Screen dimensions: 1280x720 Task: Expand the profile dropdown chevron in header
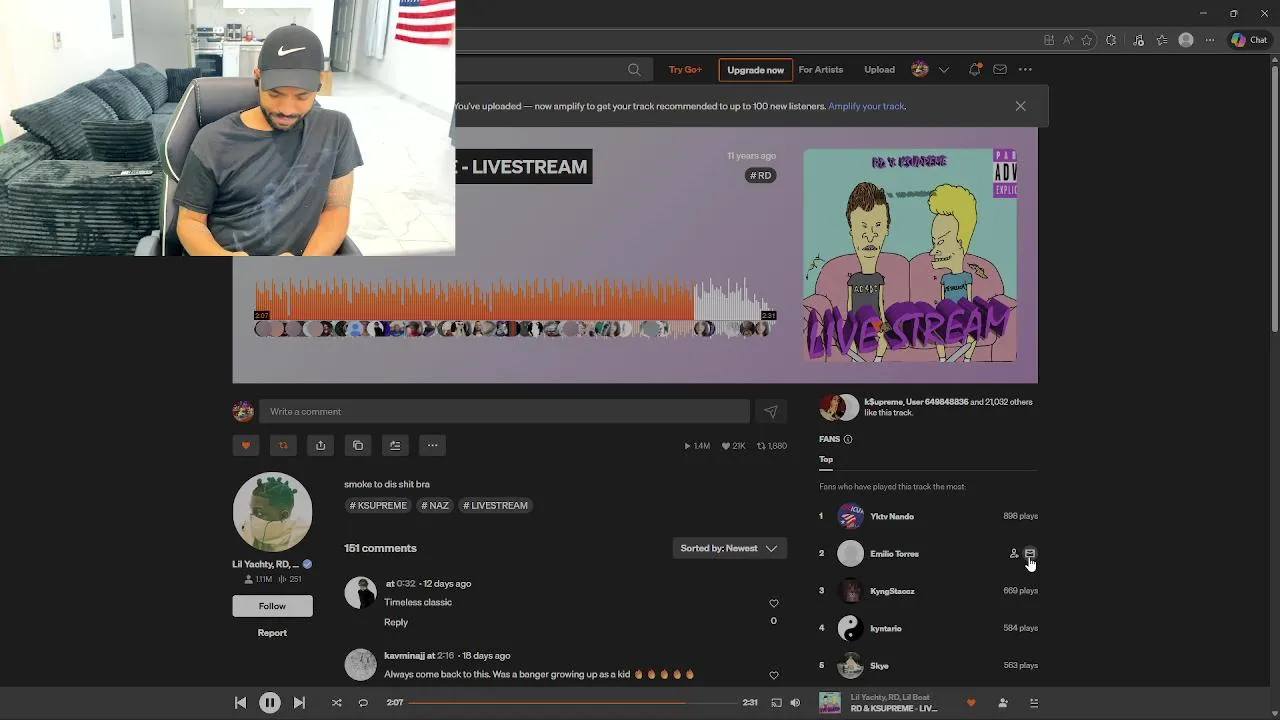(x=943, y=70)
